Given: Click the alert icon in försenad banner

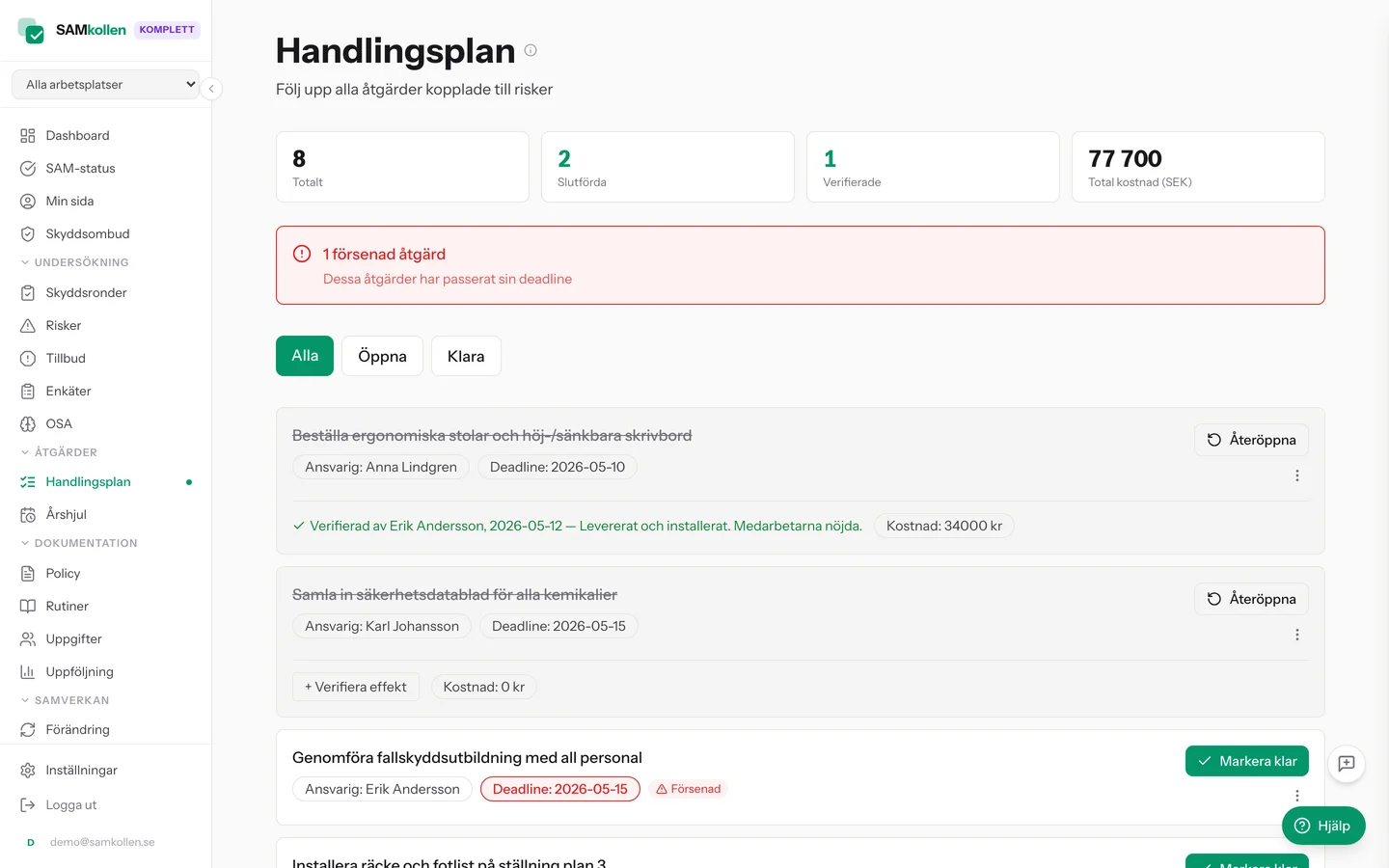Looking at the screenshot, I should [x=302, y=254].
